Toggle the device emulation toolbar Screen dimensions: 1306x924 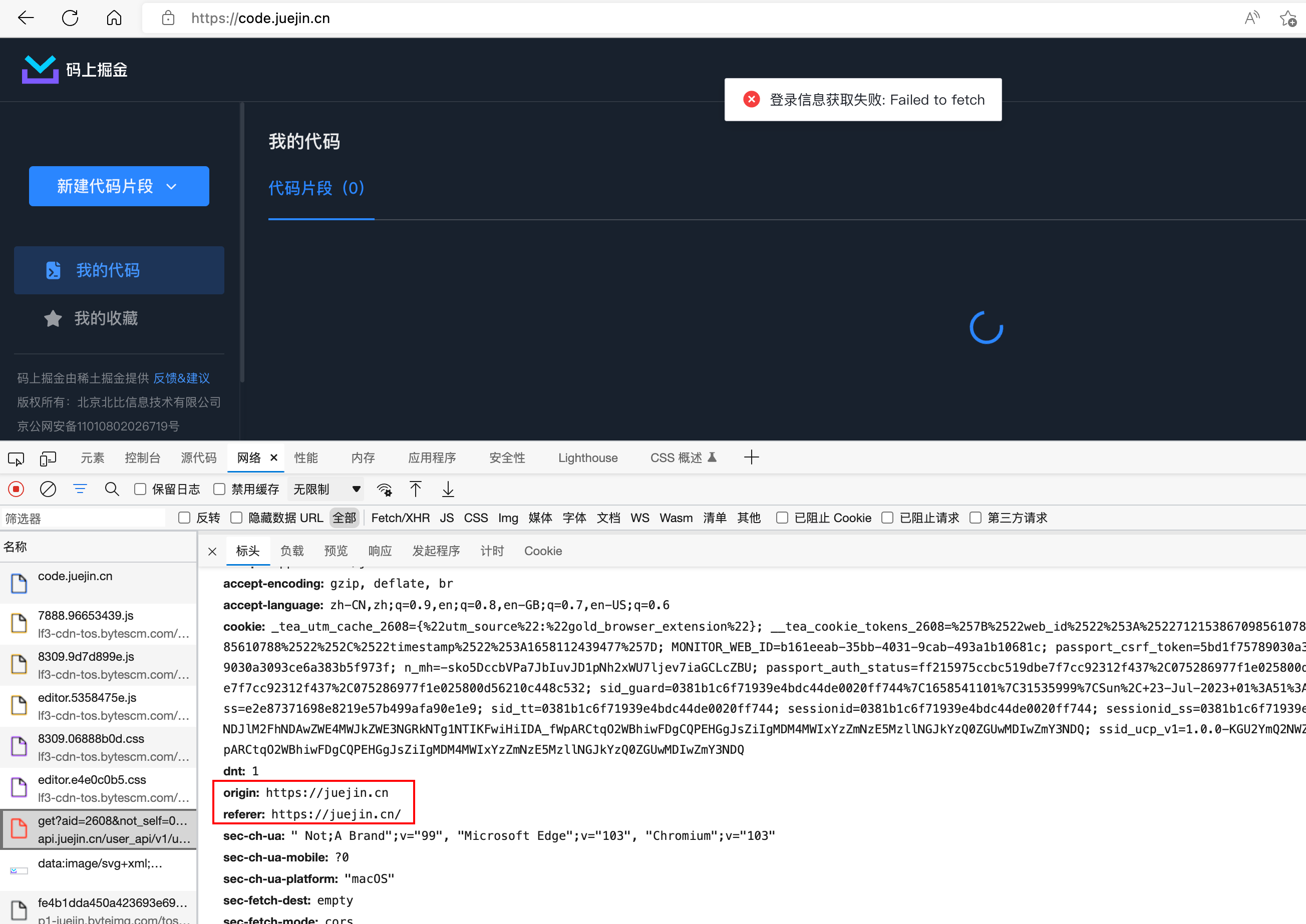48,458
